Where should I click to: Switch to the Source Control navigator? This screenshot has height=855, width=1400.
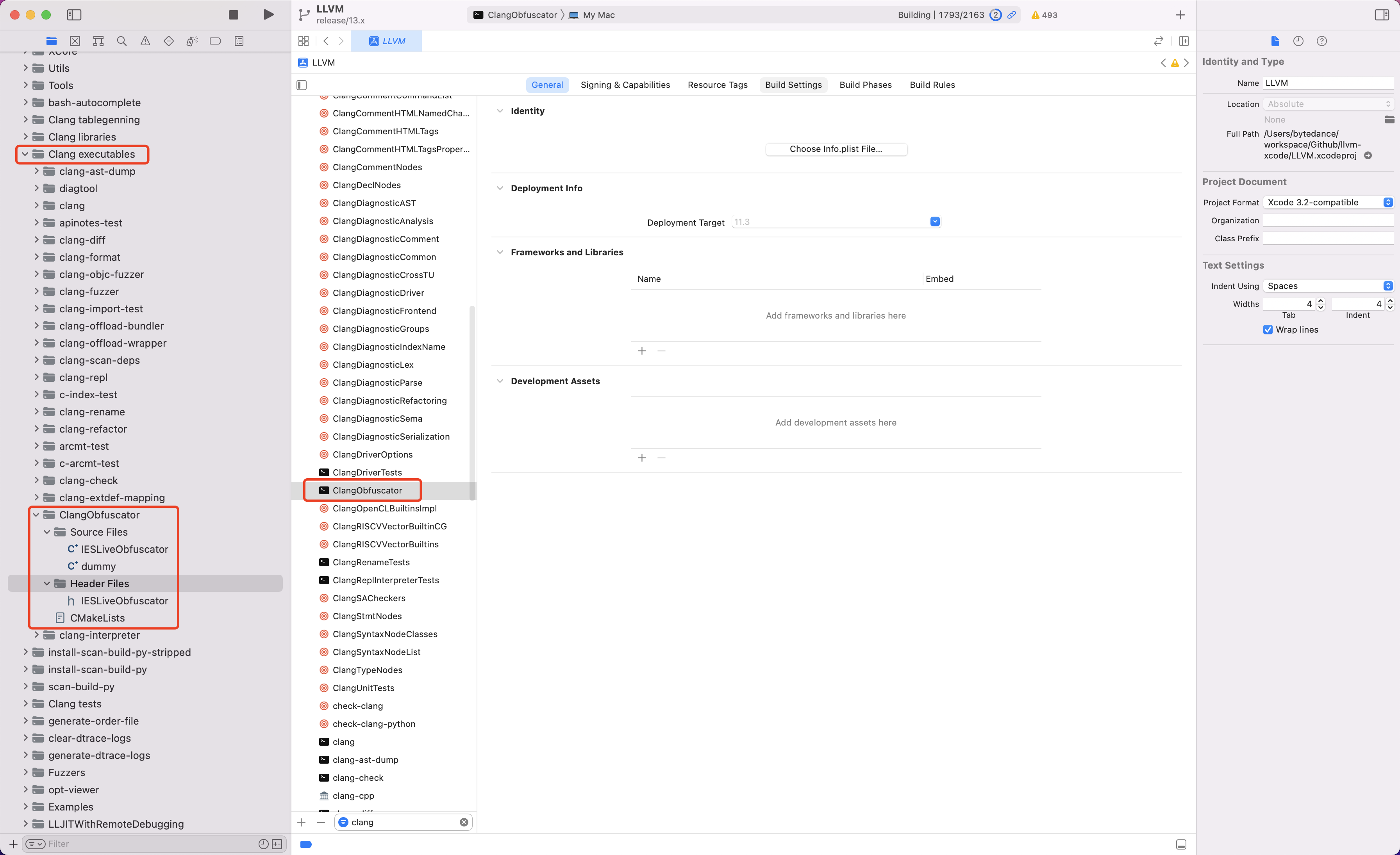coord(75,41)
